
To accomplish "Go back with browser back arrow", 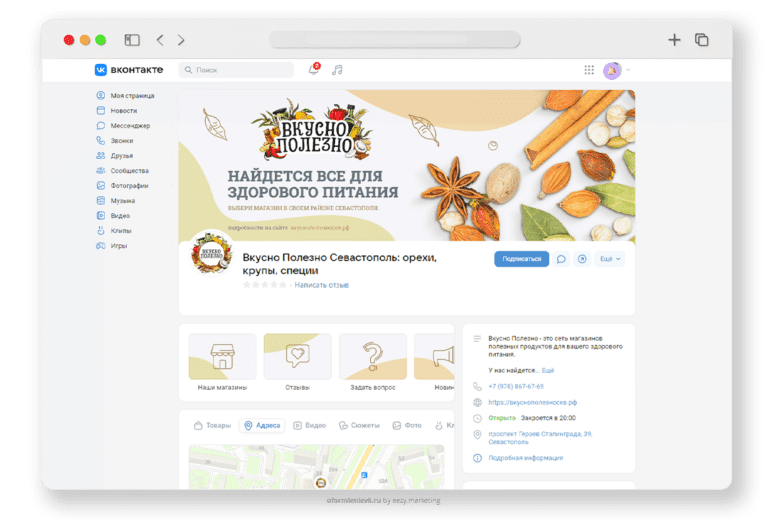I will (x=160, y=40).
